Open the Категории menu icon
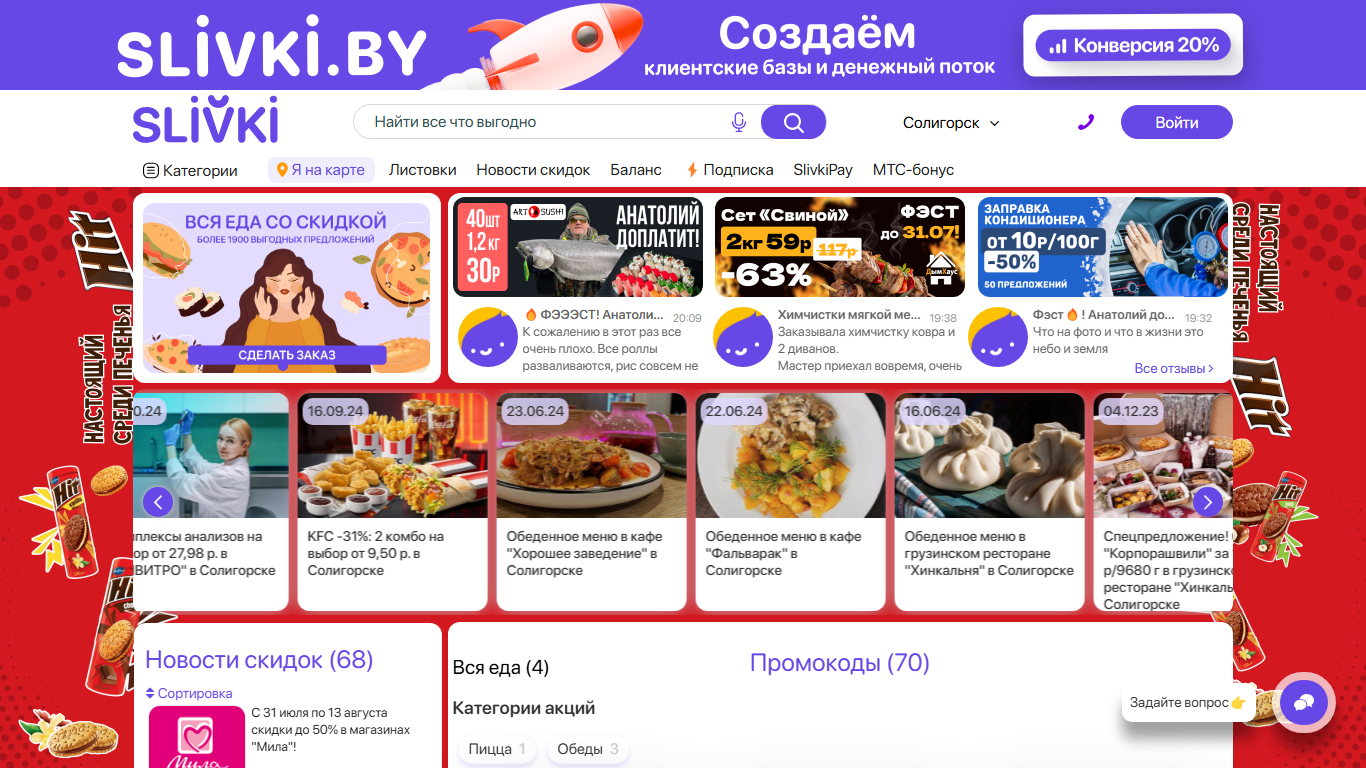Screen dimensions: 1366x768 coord(151,170)
